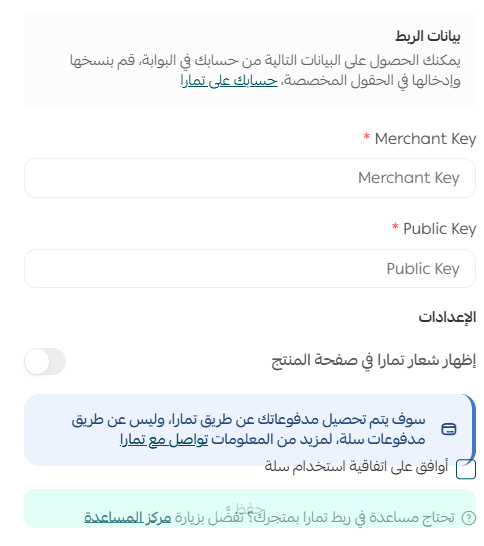Click the Public Key field label
The image size is (484, 546).
coord(439,229)
